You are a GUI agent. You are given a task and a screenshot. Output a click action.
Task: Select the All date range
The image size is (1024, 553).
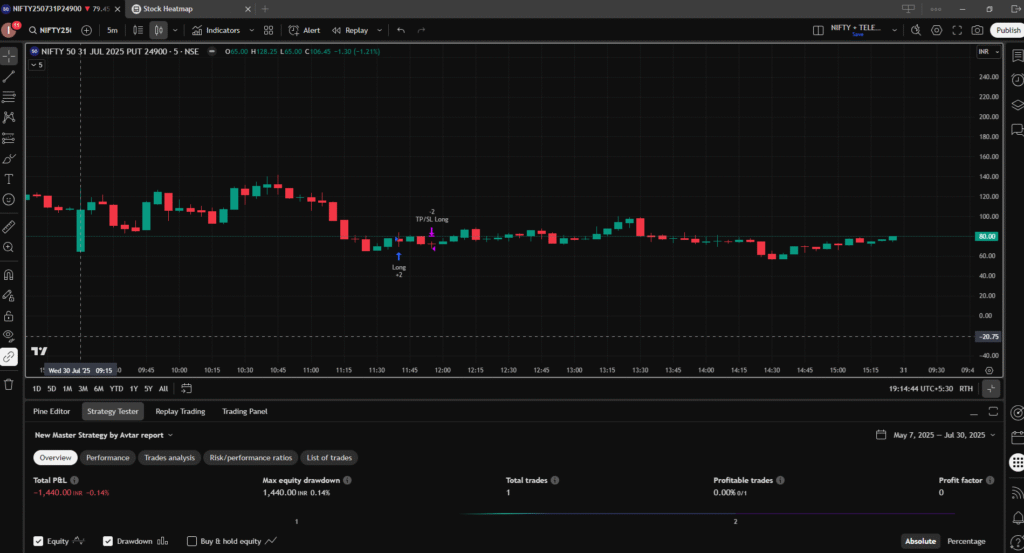(163, 388)
